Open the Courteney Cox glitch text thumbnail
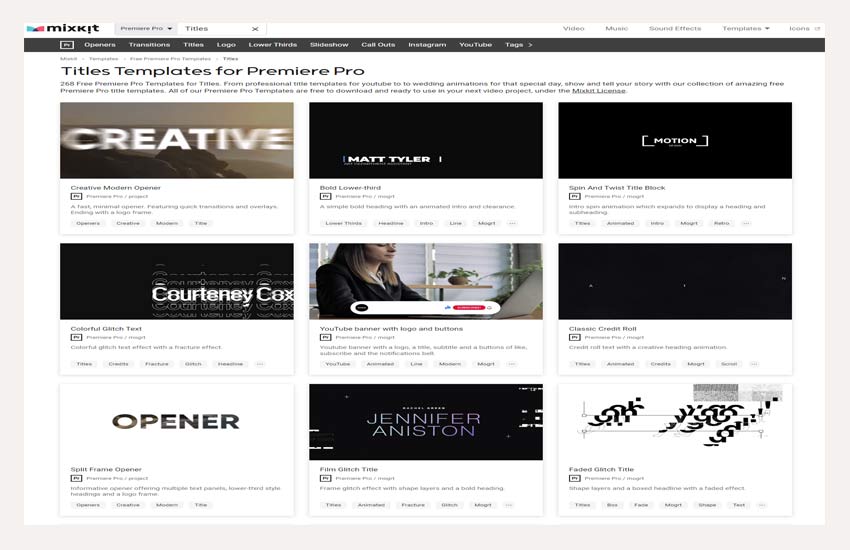 (177, 281)
